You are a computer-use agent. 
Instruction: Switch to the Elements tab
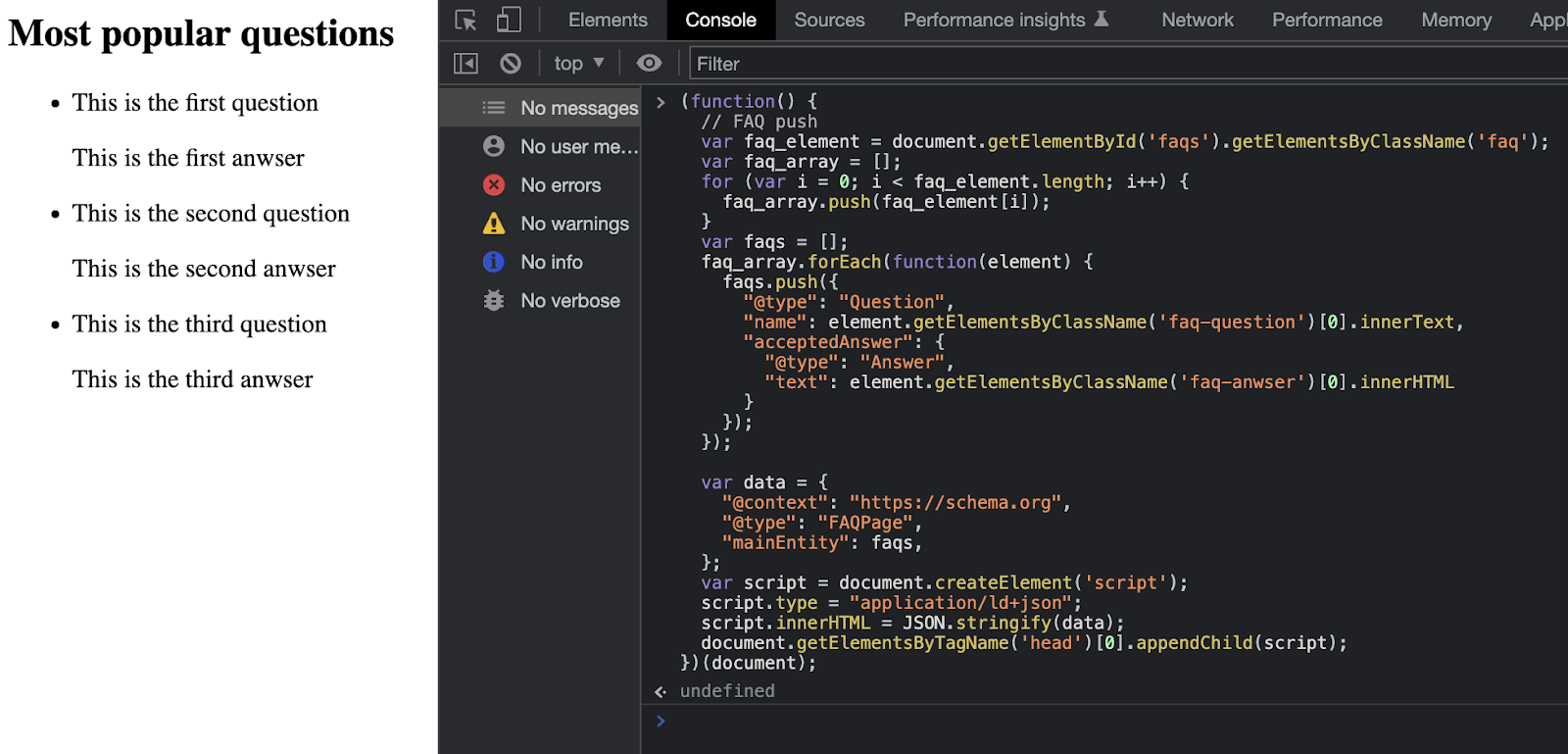(x=608, y=21)
